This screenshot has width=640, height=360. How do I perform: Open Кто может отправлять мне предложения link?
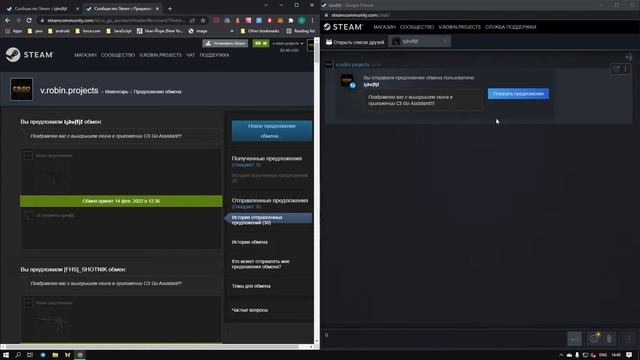tap(260, 264)
